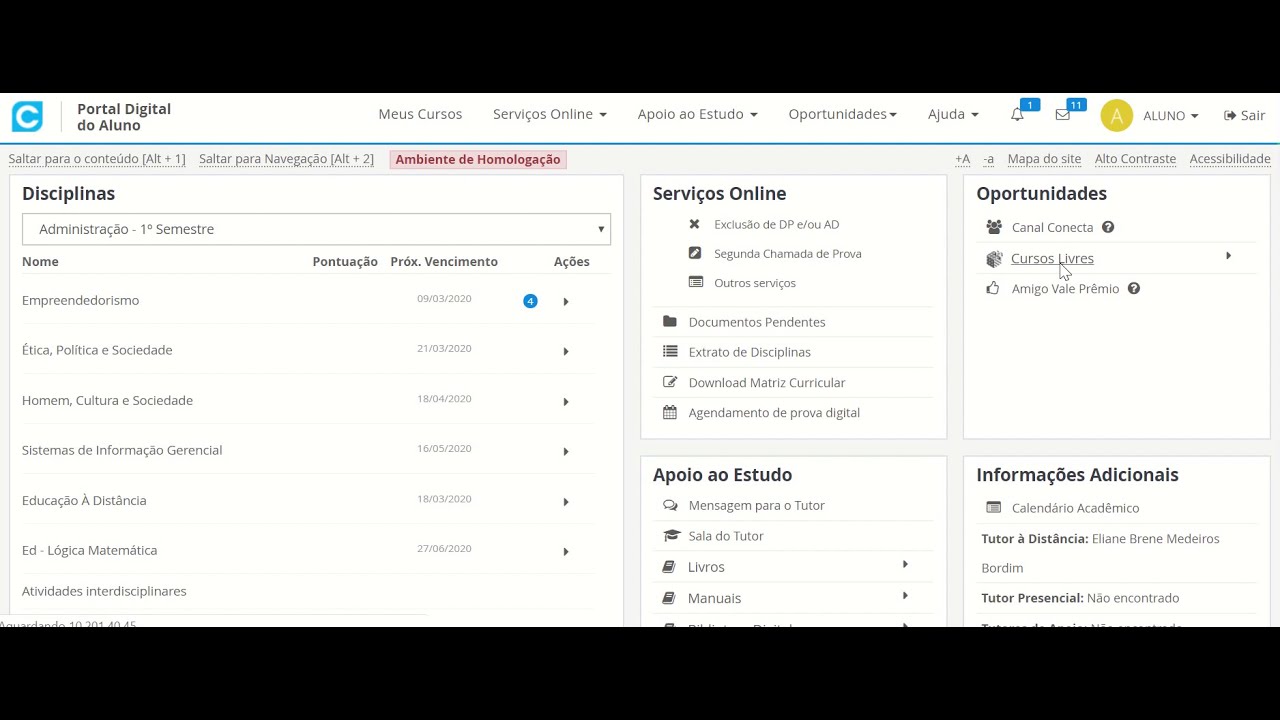Viewport: 1280px width, 720px height.
Task: Click Saltar para Navegação link
Action: (x=286, y=159)
